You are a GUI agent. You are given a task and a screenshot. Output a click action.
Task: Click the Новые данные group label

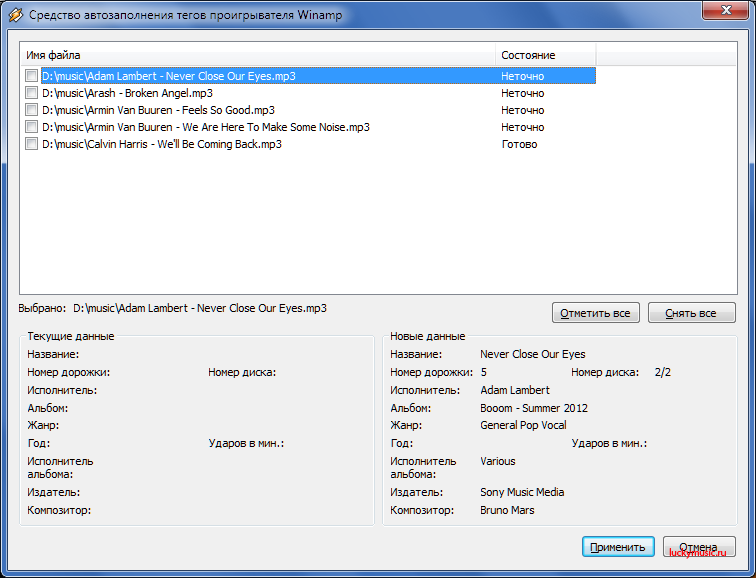(428, 336)
